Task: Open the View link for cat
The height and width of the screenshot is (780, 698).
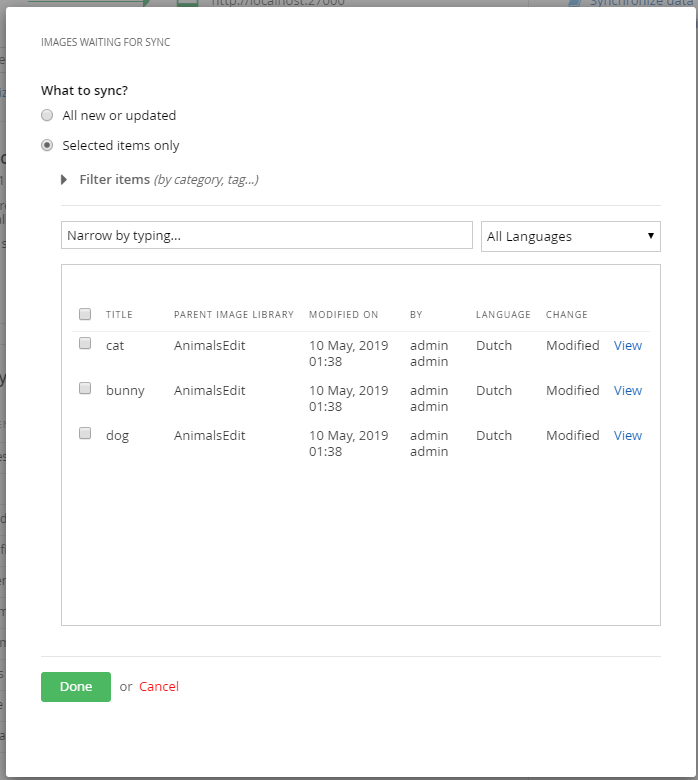Action: pos(628,345)
